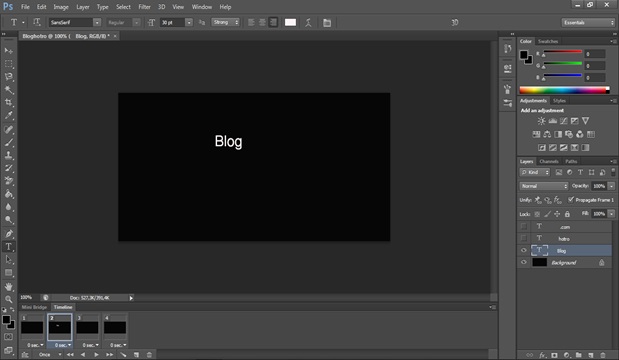Image resolution: width=619 pixels, height=360 pixels.
Task: Open font size dropdown
Action: (189, 22)
